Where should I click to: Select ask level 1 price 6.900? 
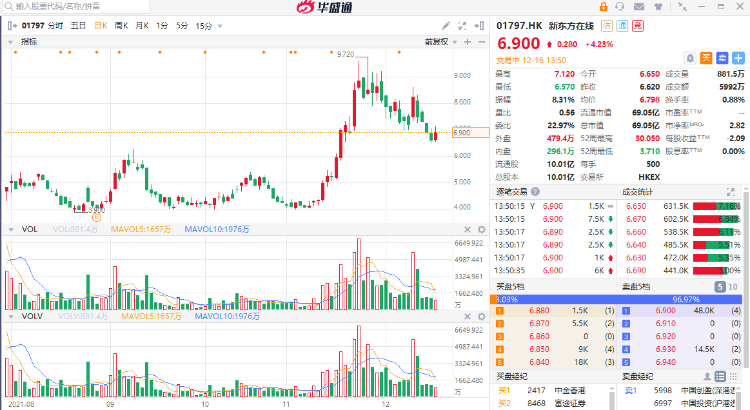coord(665,310)
